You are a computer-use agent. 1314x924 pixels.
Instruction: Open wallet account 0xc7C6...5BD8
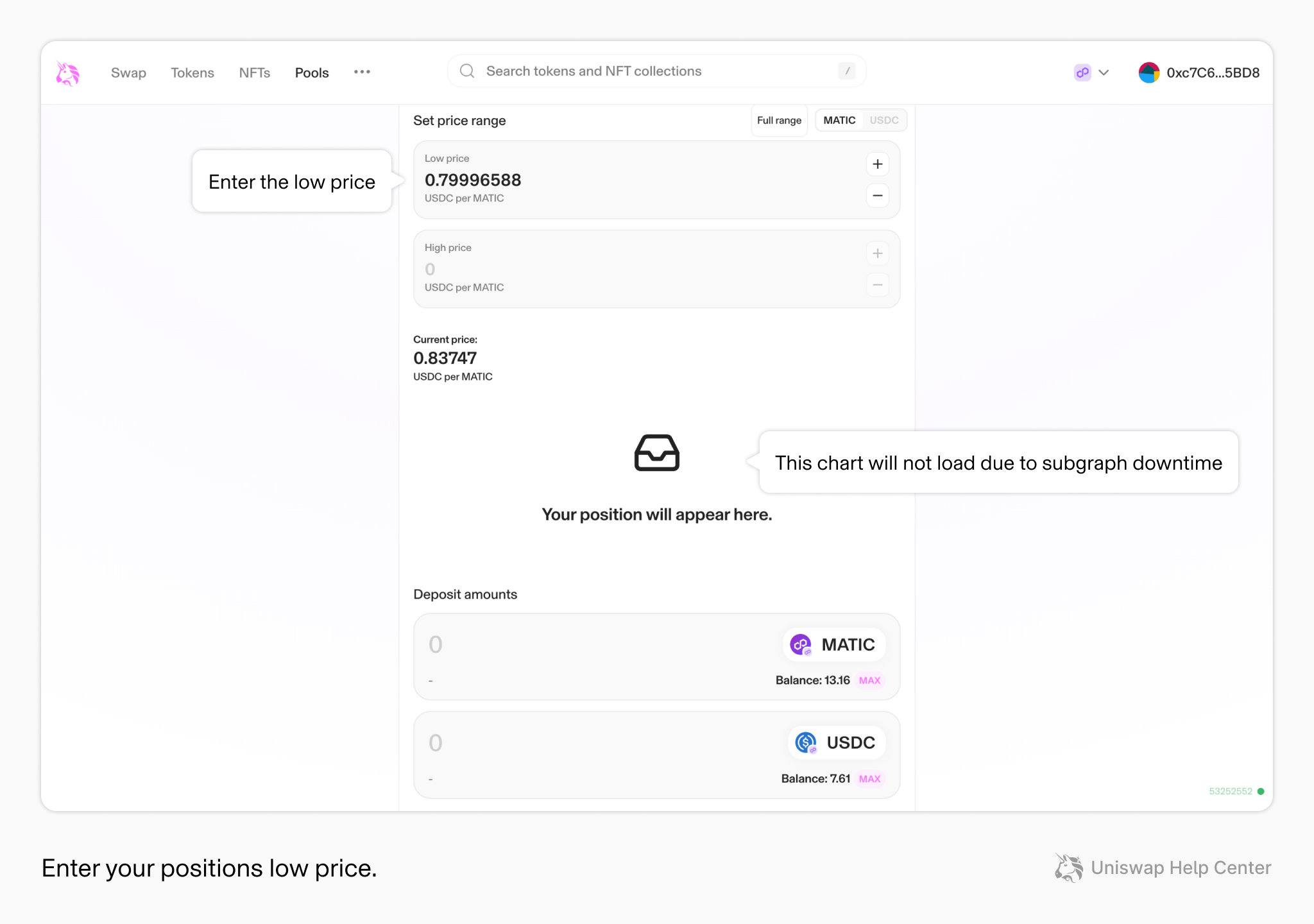coord(1199,73)
